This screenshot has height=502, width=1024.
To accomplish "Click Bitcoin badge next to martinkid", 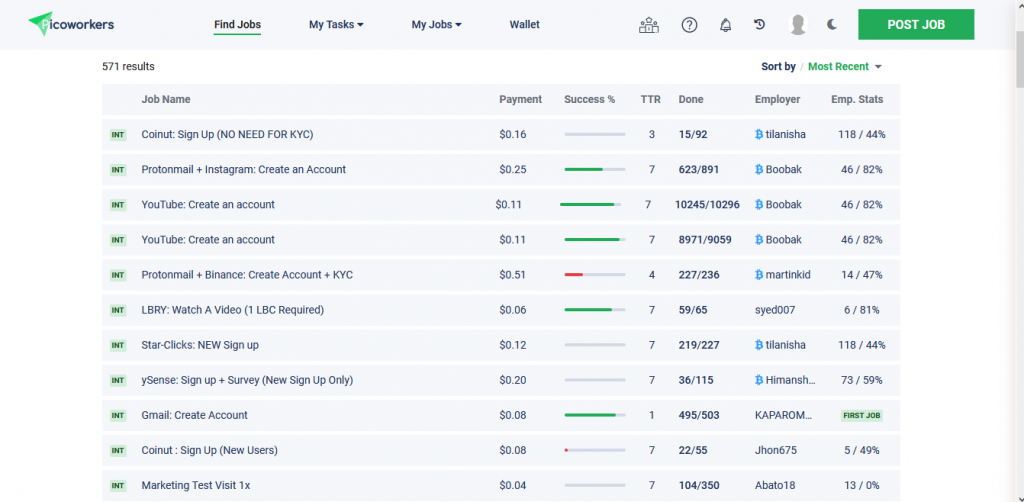I will (759, 275).
